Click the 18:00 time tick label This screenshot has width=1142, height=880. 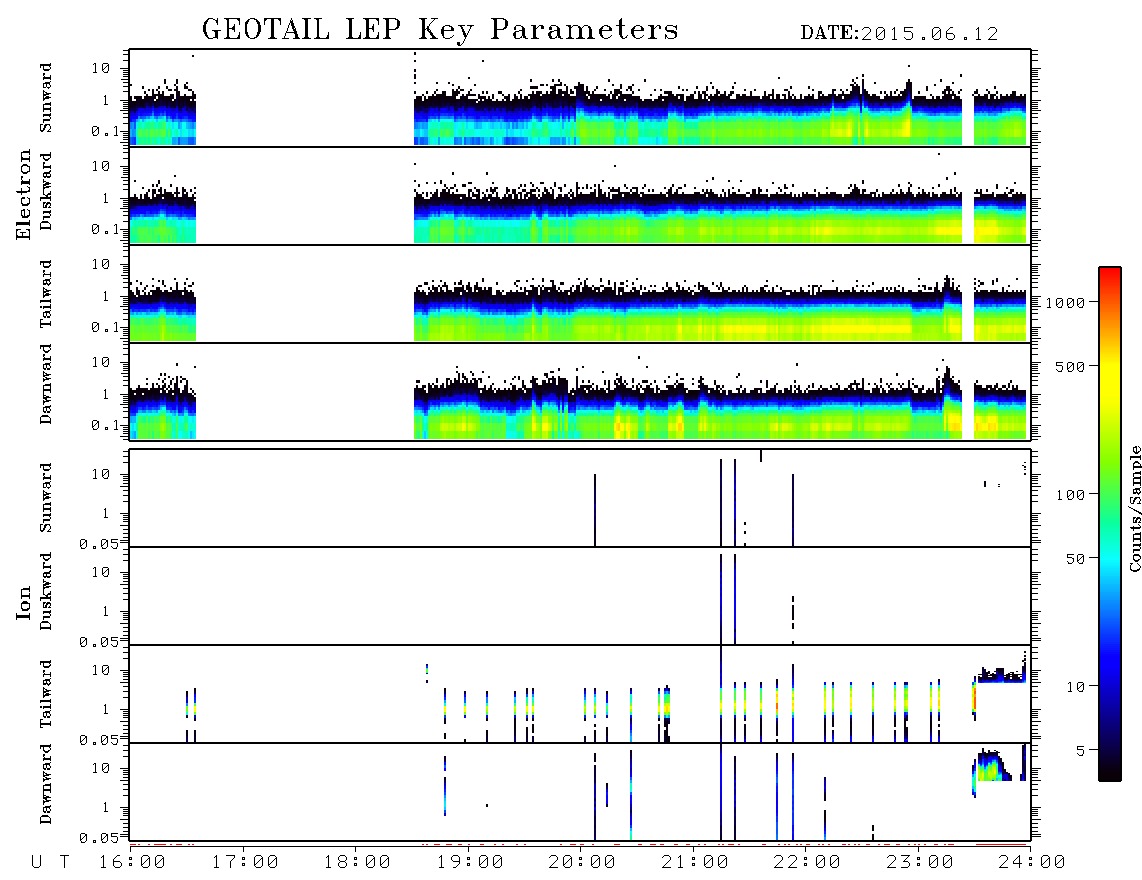point(358,863)
